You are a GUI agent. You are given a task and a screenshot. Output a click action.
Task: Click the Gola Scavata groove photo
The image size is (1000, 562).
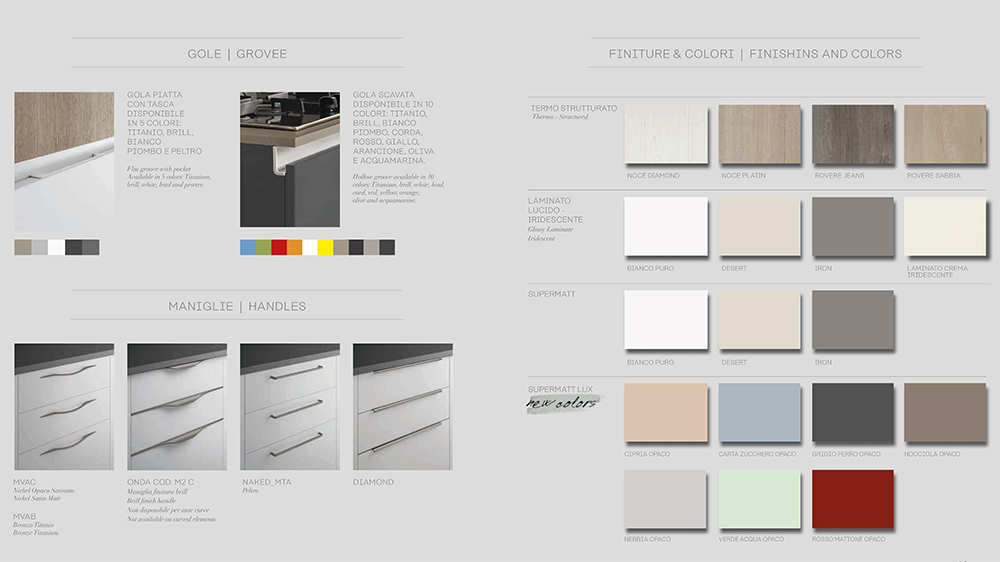pyautogui.click(x=290, y=160)
